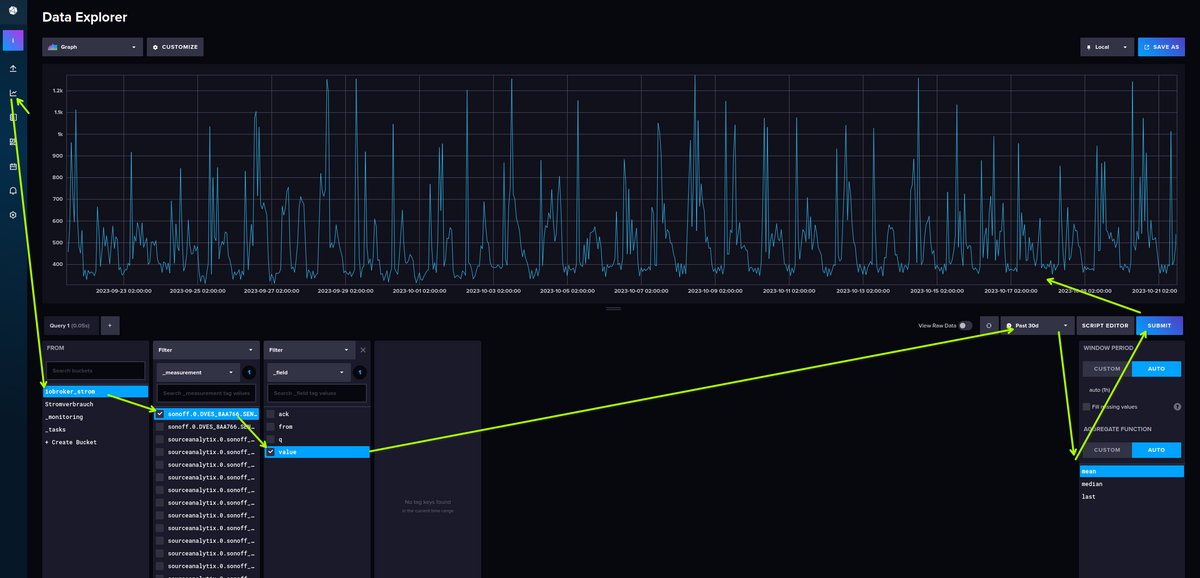The height and width of the screenshot is (578, 1200).
Task: Select the _monitoring bucket
Action: (96, 417)
